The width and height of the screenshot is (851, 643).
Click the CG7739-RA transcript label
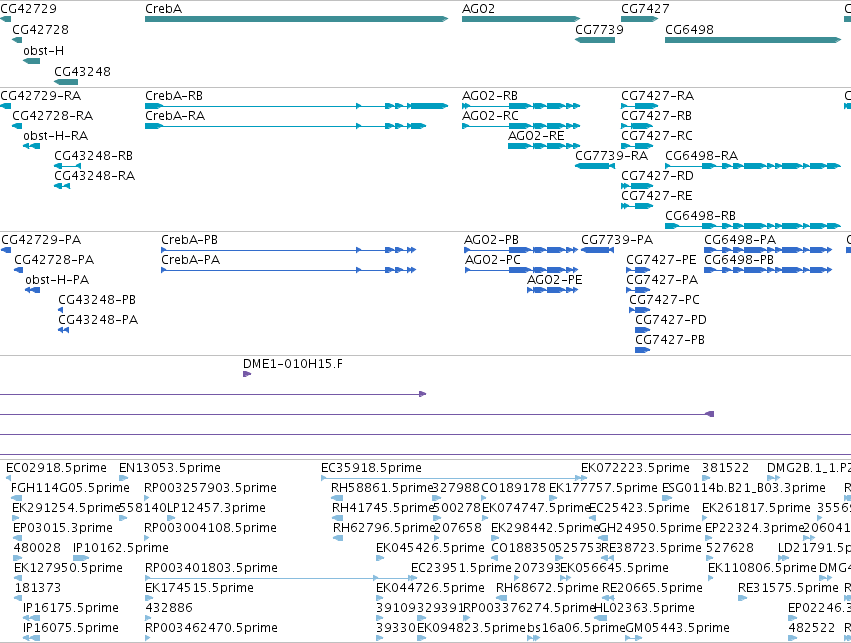tap(611, 156)
